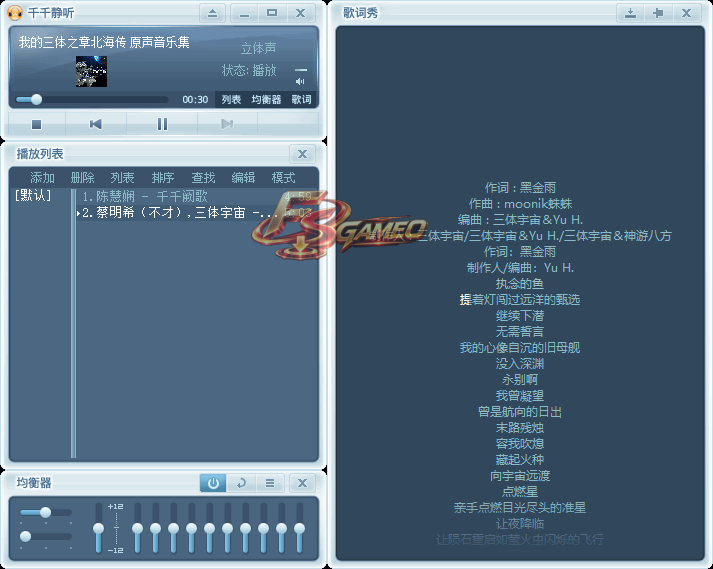Skip to the next track

click(227, 124)
